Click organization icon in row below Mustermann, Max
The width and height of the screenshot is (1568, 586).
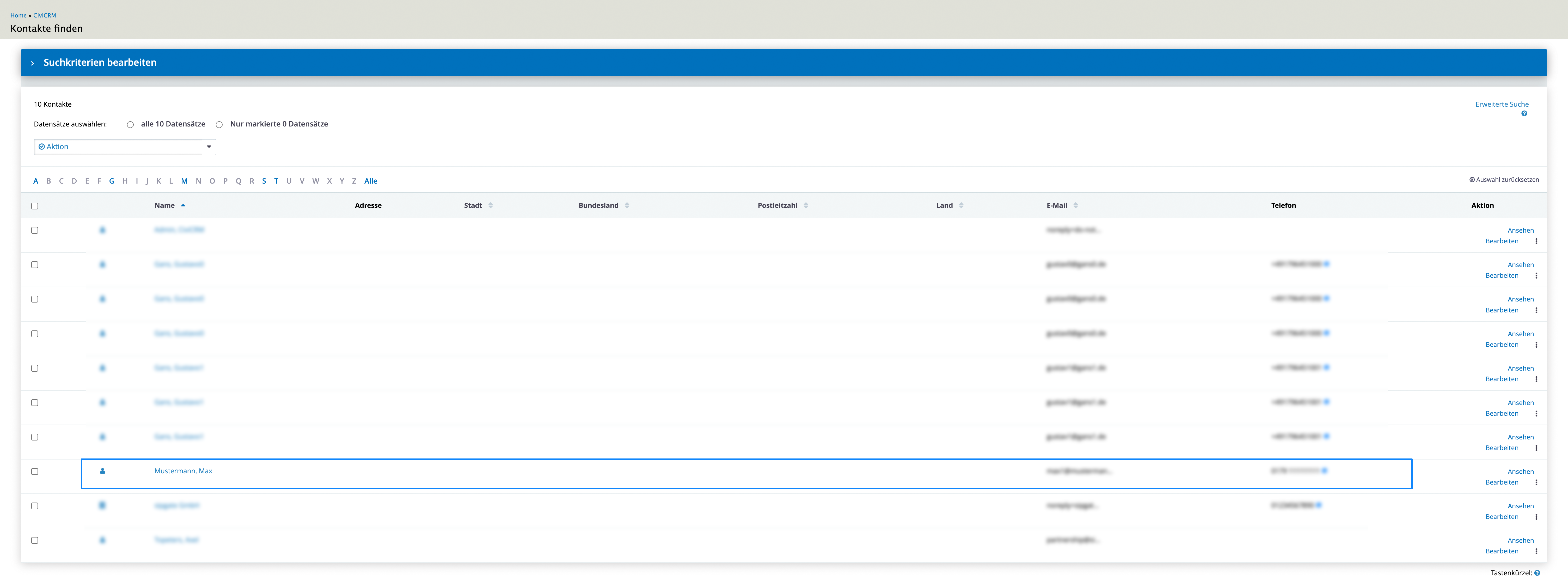[x=102, y=506]
